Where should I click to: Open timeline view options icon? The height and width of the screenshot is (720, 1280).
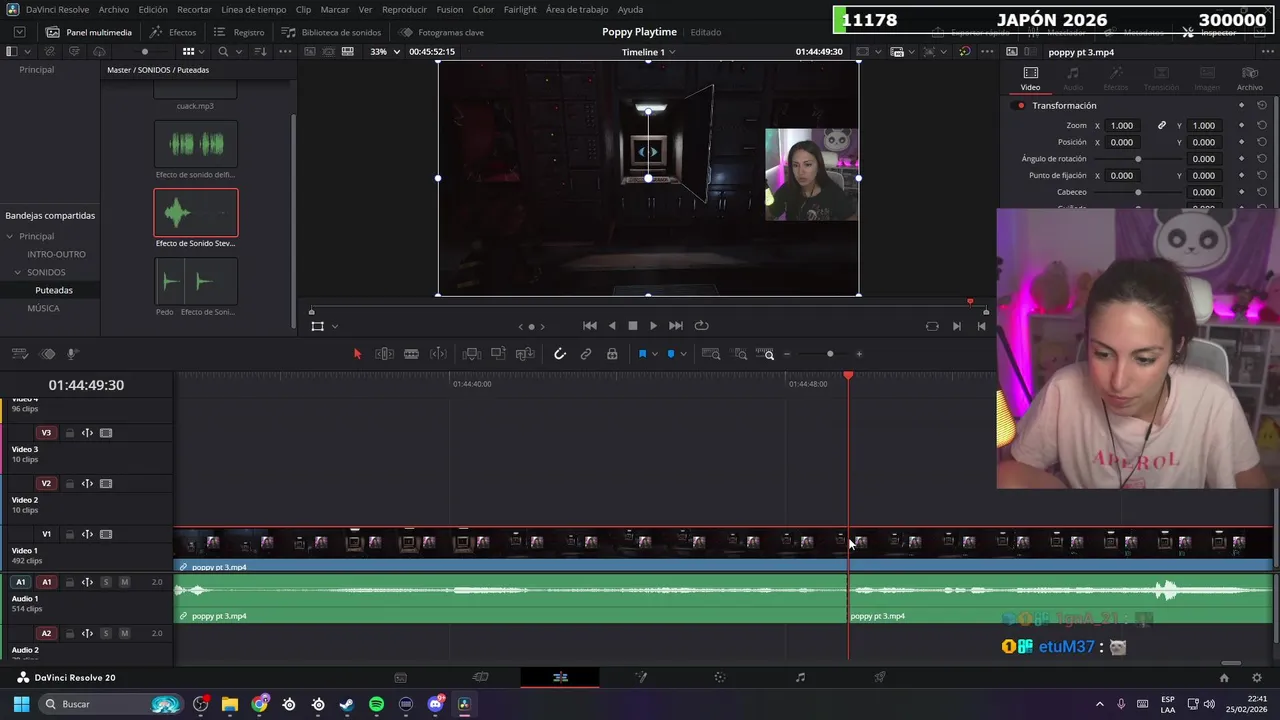pos(20,354)
